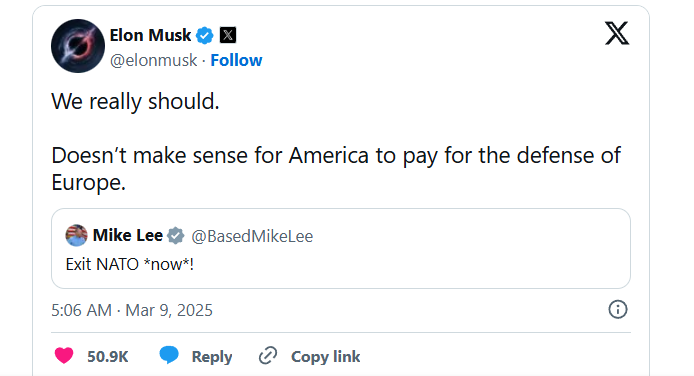Open the @elonmusk handle link
694x376 pixels.
tap(154, 60)
